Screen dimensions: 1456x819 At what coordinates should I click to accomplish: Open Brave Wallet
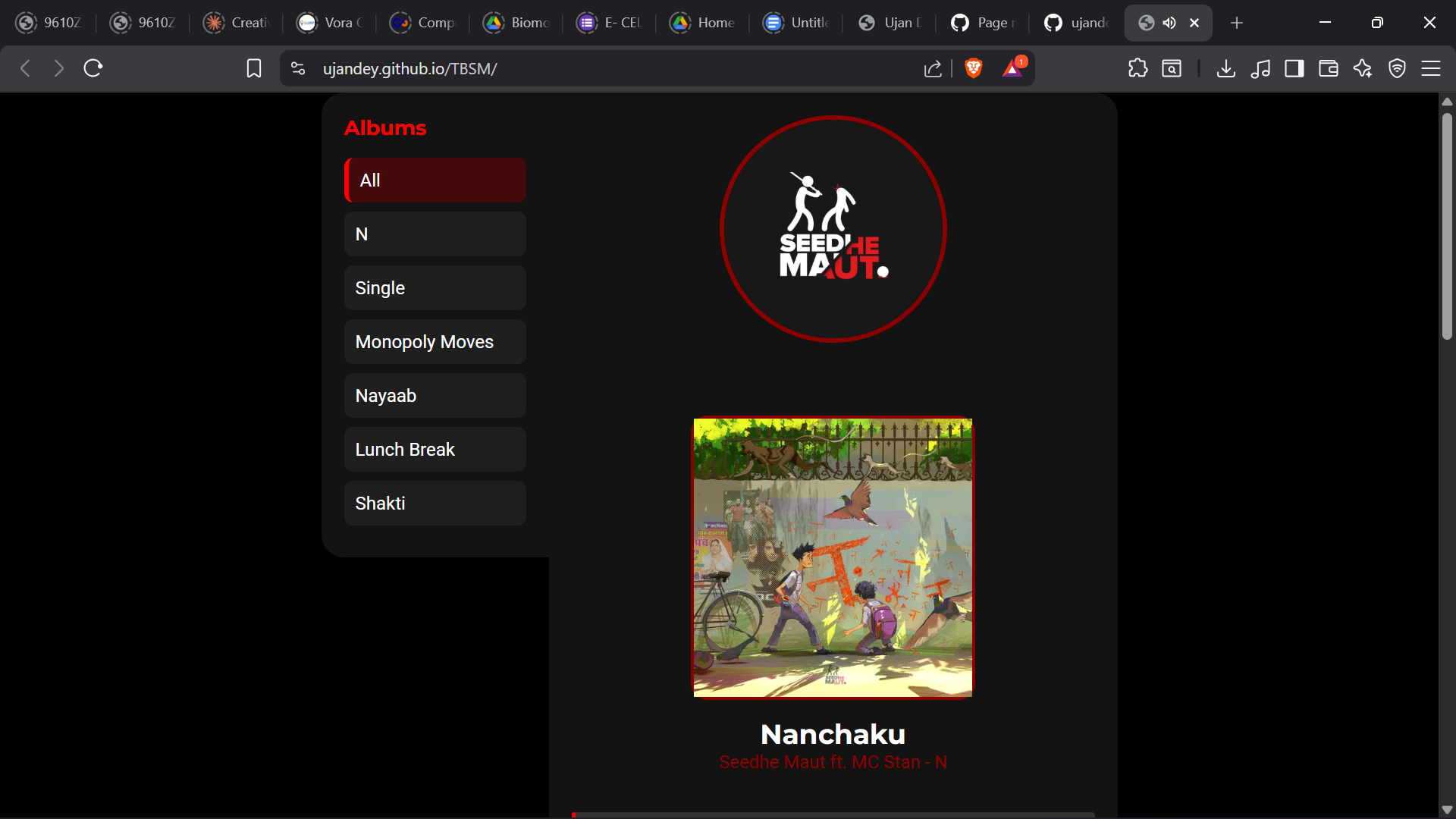(x=1329, y=68)
